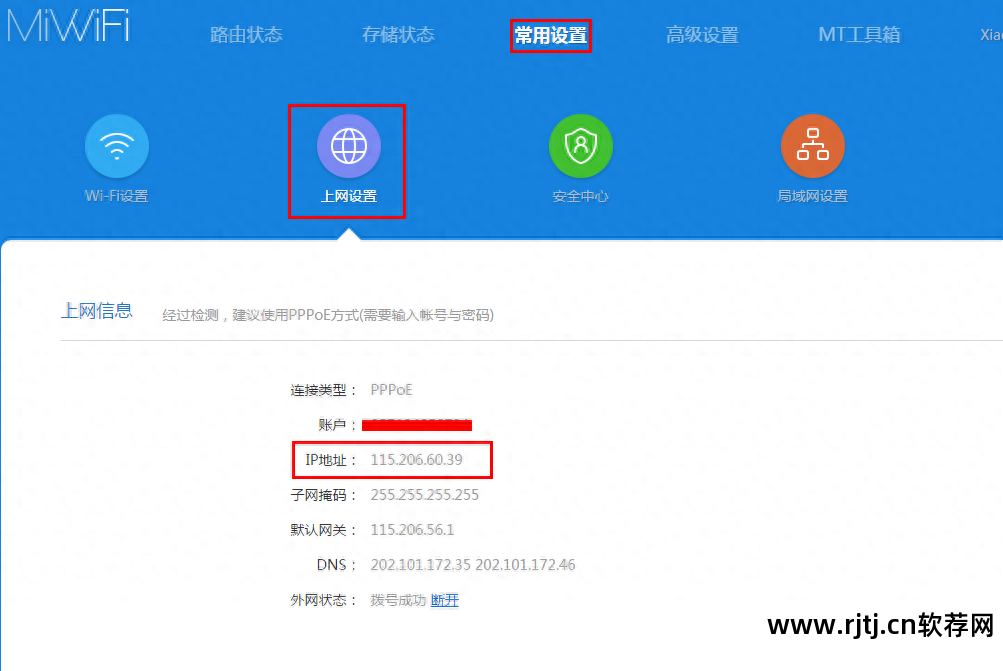This screenshot has width=1003, height=671.
Task: Click the blue Wi-Fi signal circle
Action: click(116, 145)
